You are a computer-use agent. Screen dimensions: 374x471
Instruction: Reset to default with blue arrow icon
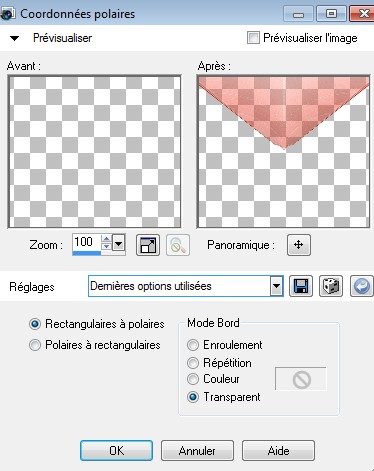pos(362,286)
